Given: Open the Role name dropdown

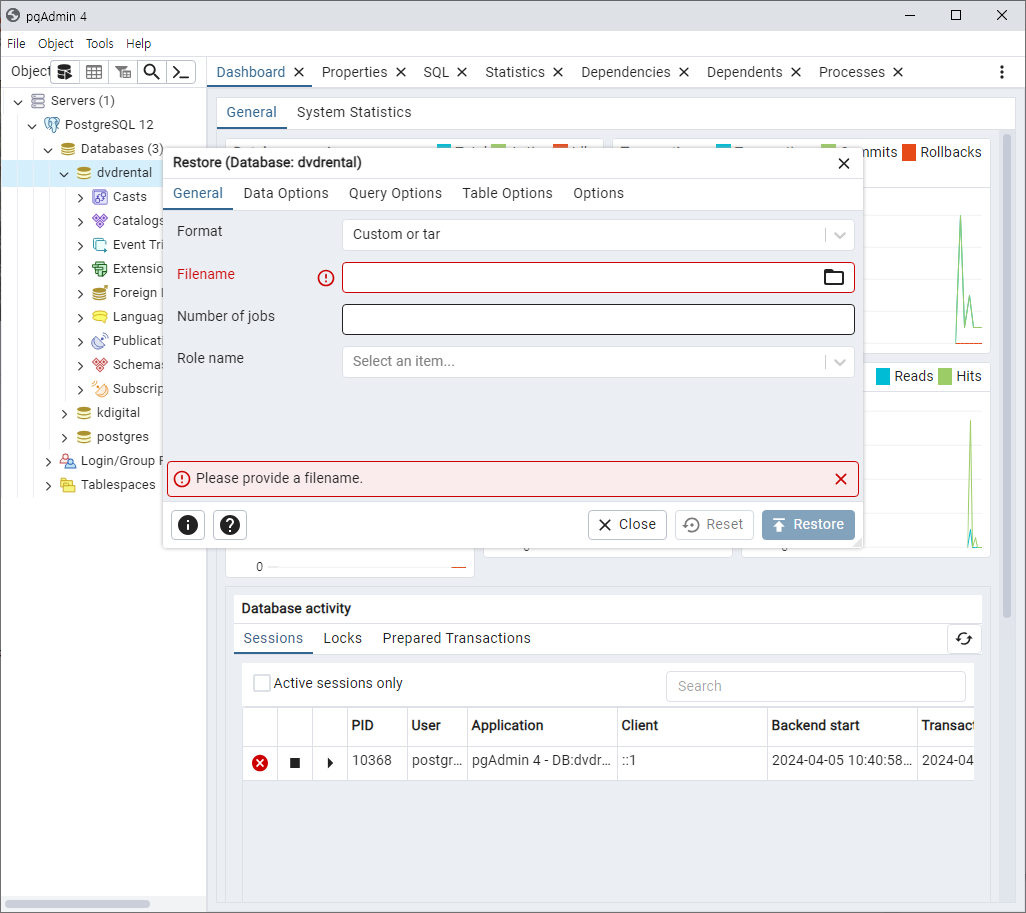Looking at the screenshot, I should pyautogui.click(x=598, y=362).
